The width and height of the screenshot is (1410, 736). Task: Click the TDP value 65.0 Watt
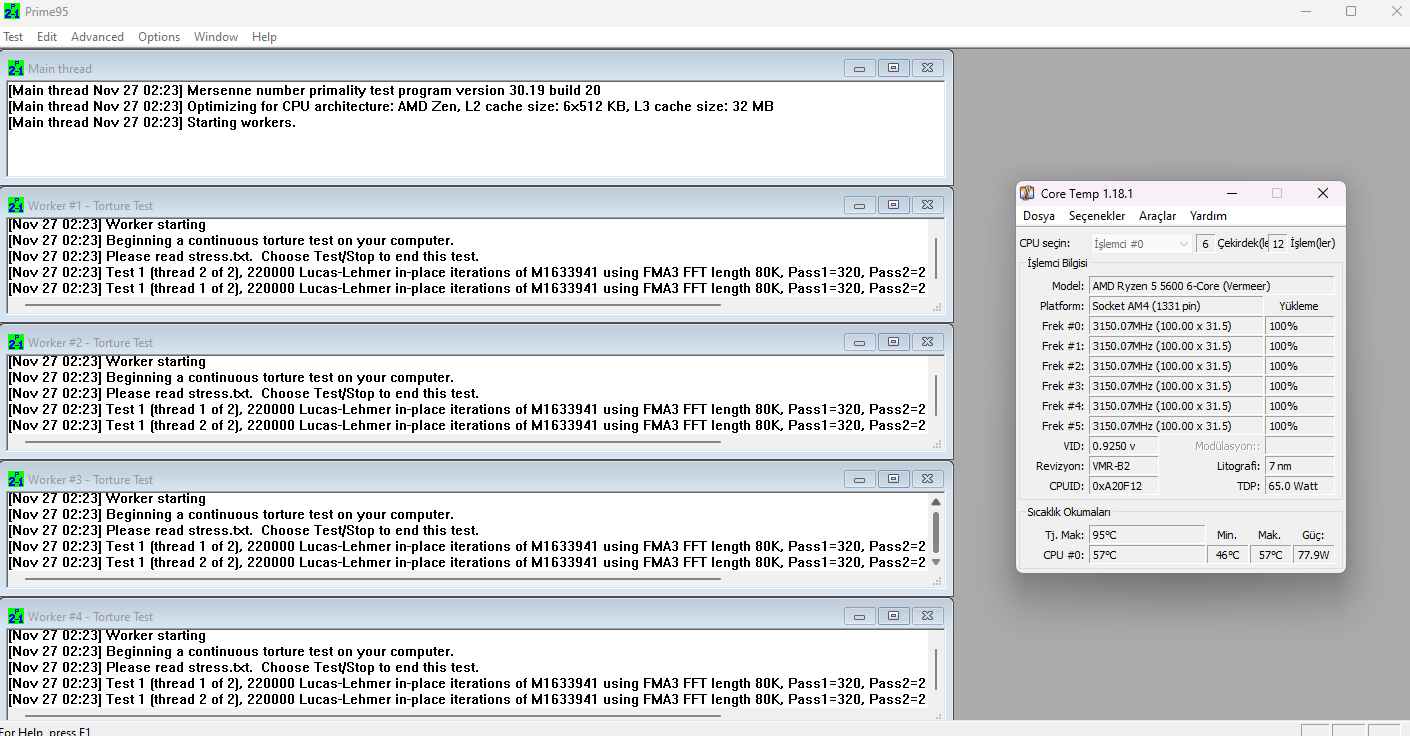coord(1299,486)
